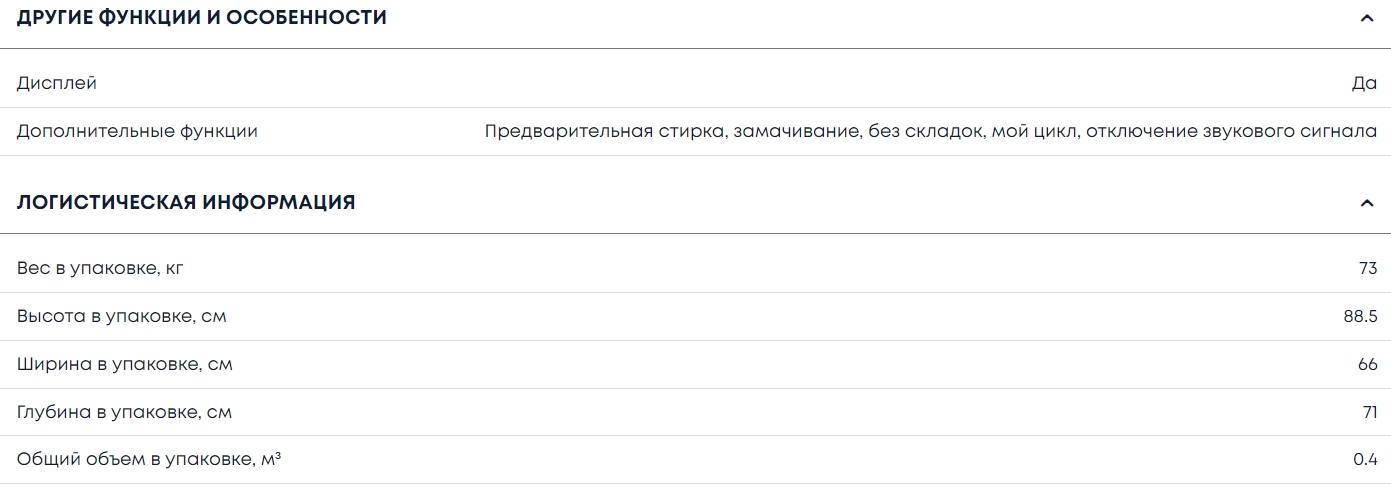Viewport: 1391px width, 491px height.
Task: Click the height value 88.5
Action: click(1360, 316)
